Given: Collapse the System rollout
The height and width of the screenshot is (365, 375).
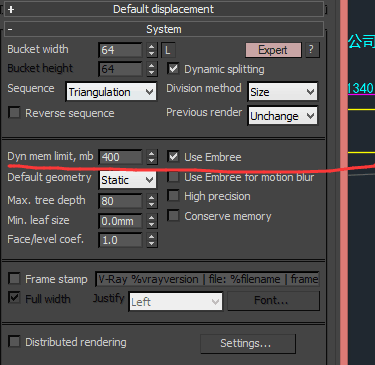Looking at the screenshot, I should pos(163,29).
